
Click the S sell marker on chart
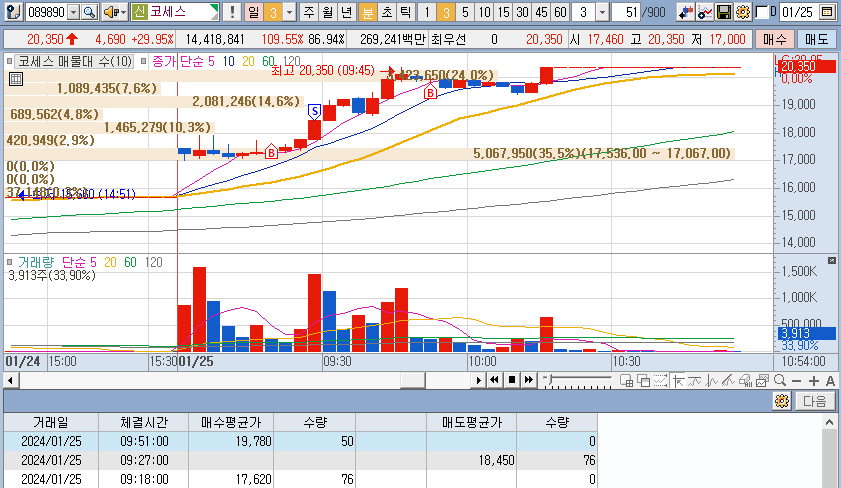pos(314,112)
